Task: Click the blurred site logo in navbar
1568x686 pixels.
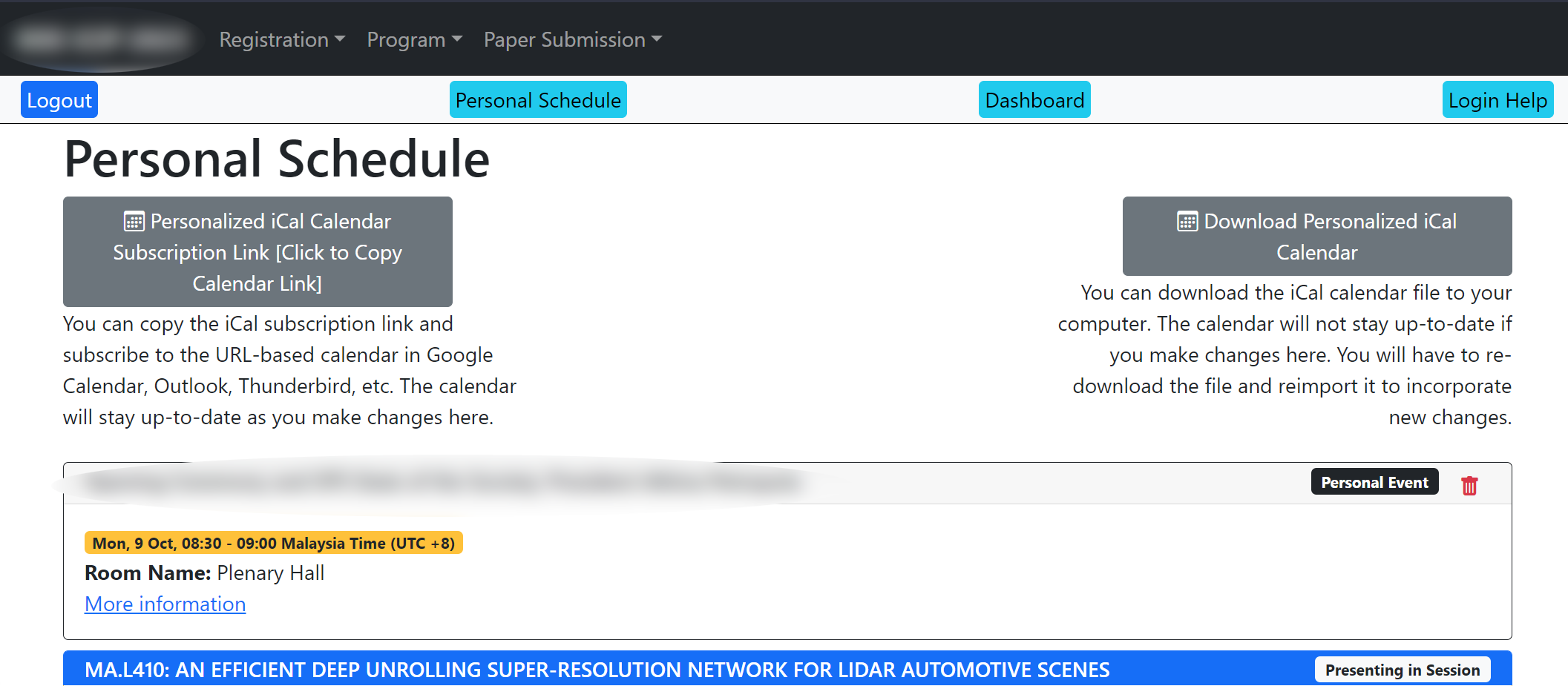Action: [102, 39]
